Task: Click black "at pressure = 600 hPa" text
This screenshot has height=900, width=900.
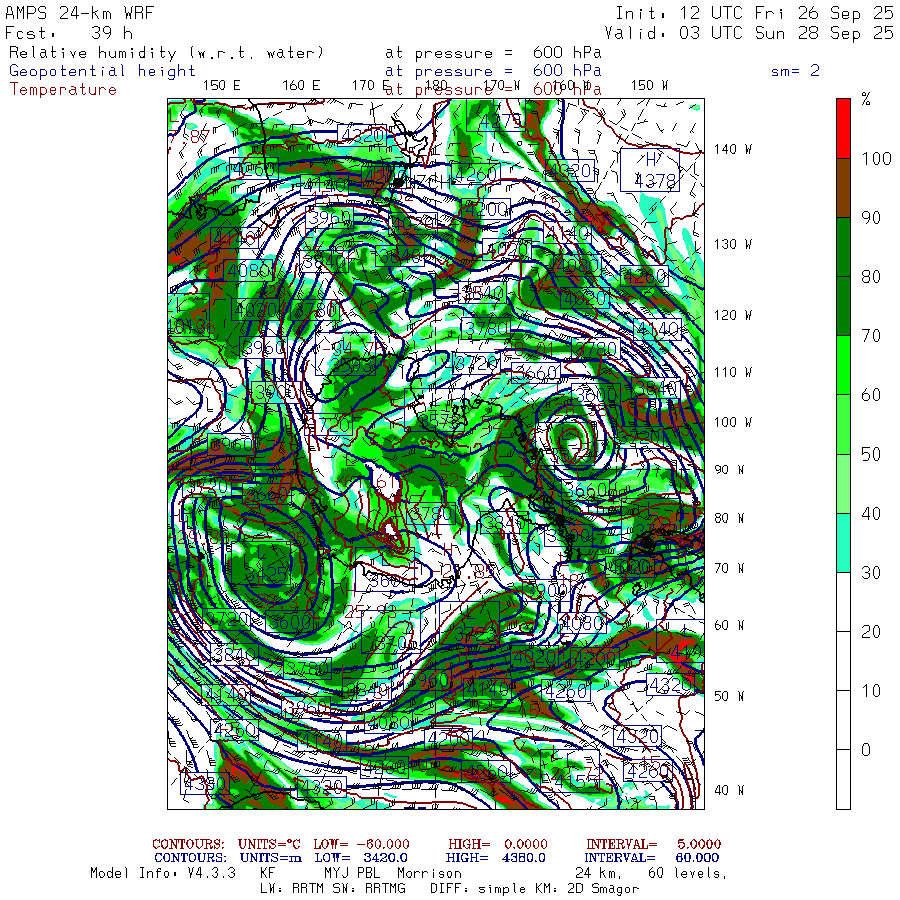Action: [x=493, y=53]
